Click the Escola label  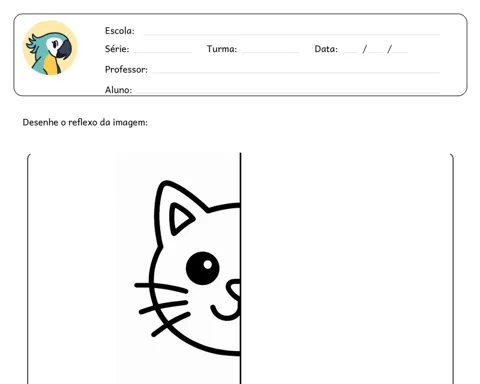(120, 31)
